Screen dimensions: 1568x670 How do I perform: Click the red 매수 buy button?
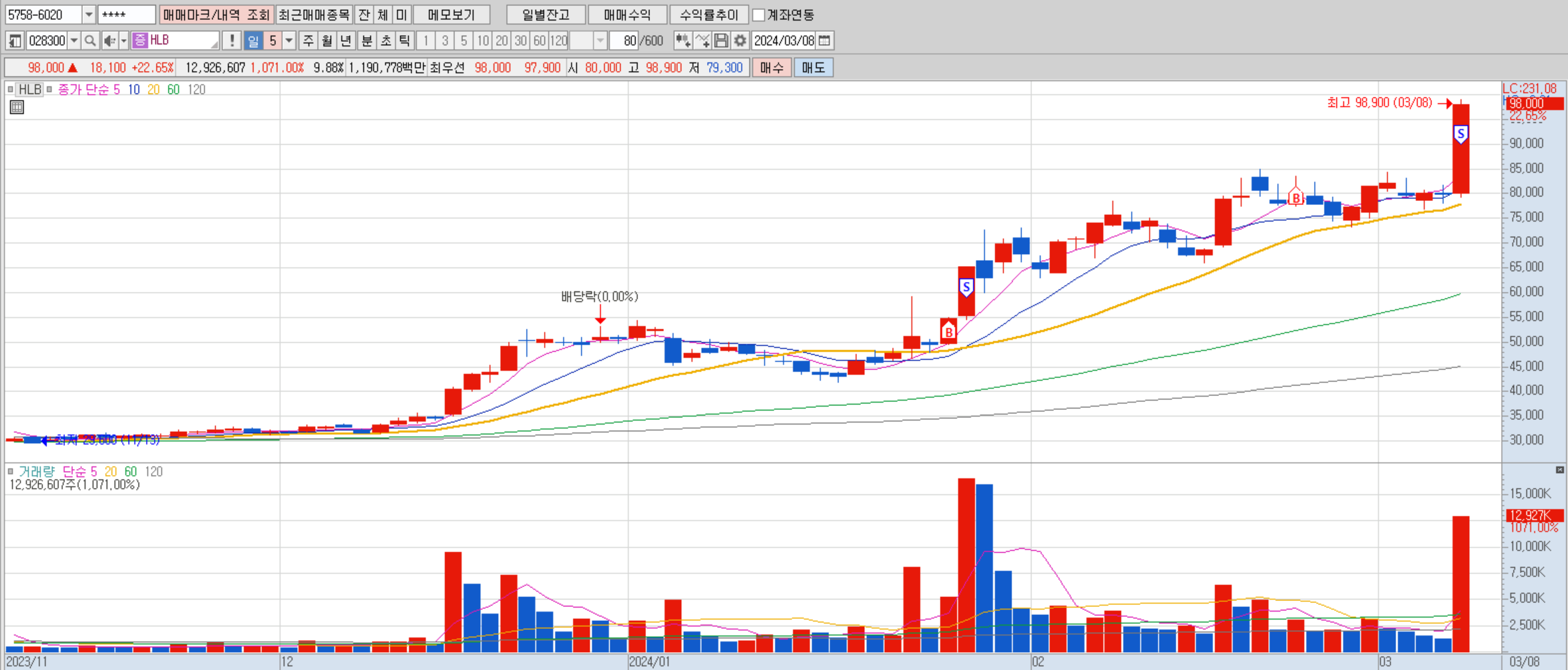pyautogui.click(x=772, y=68)
